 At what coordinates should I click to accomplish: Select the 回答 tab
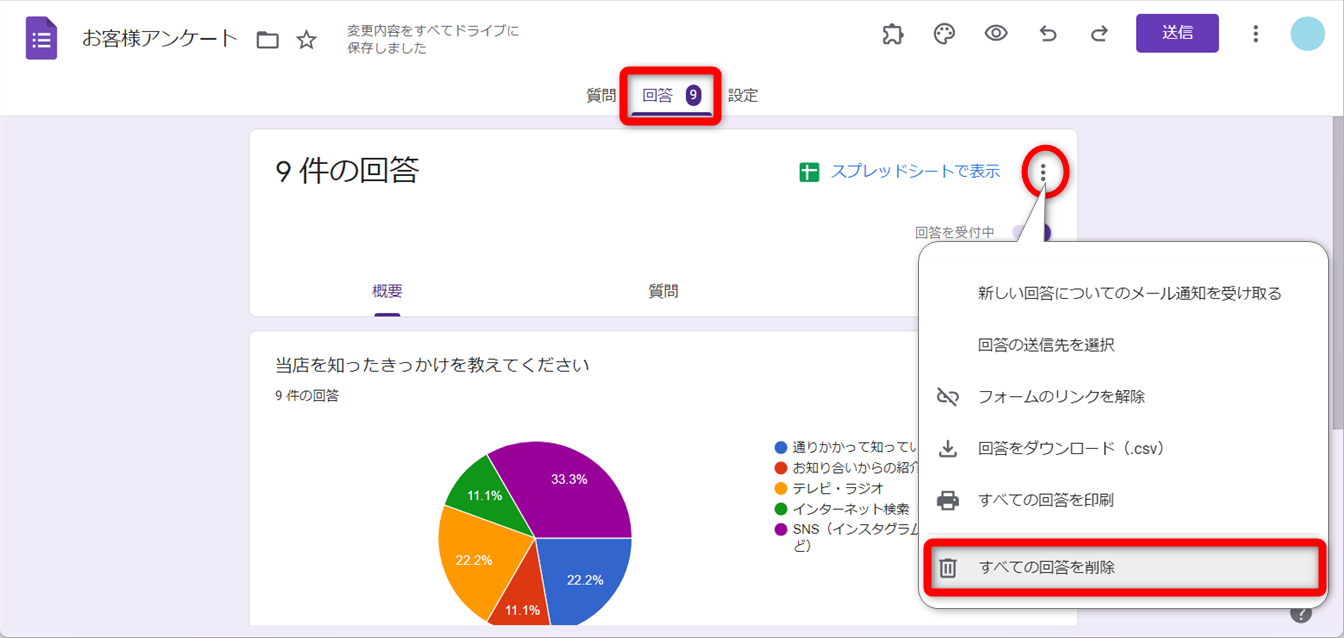click(x=670, y=96)
